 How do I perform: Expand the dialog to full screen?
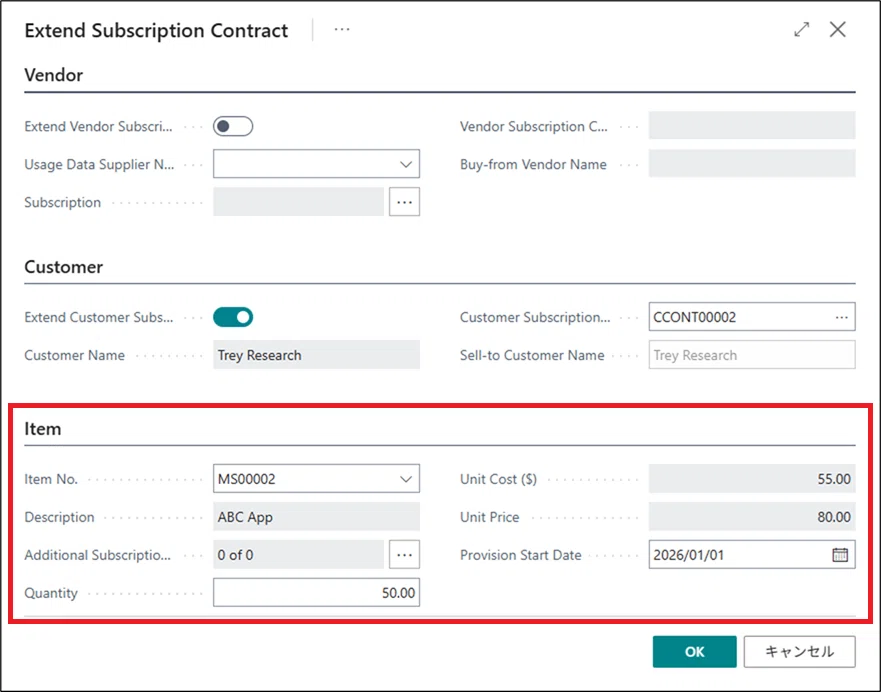(802, 29)
